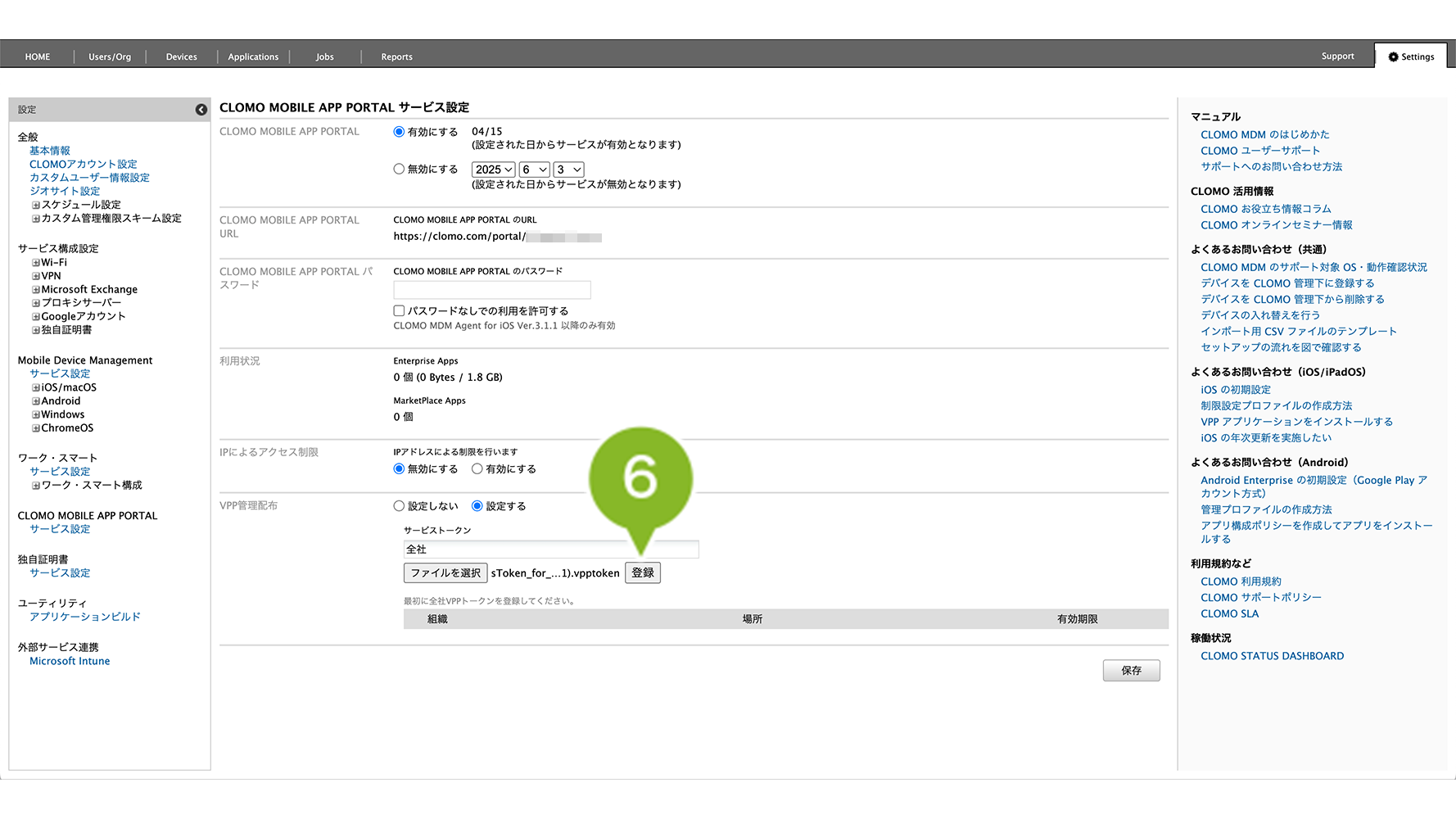The width and height of the screenshot is (1456, 819).
Task: Open ジオサイト設定 link
Action: tap(65, 192)
